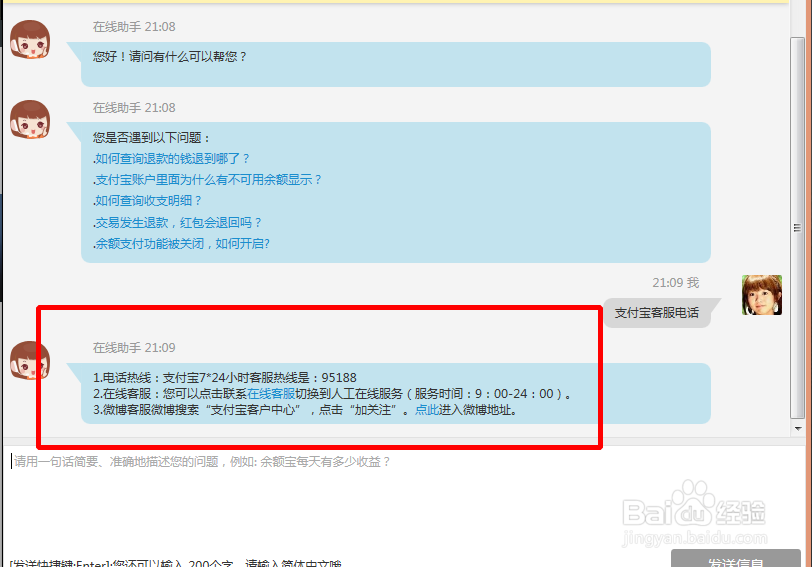Click 在线客服 link in hotline reply

(x=271, y=394)
